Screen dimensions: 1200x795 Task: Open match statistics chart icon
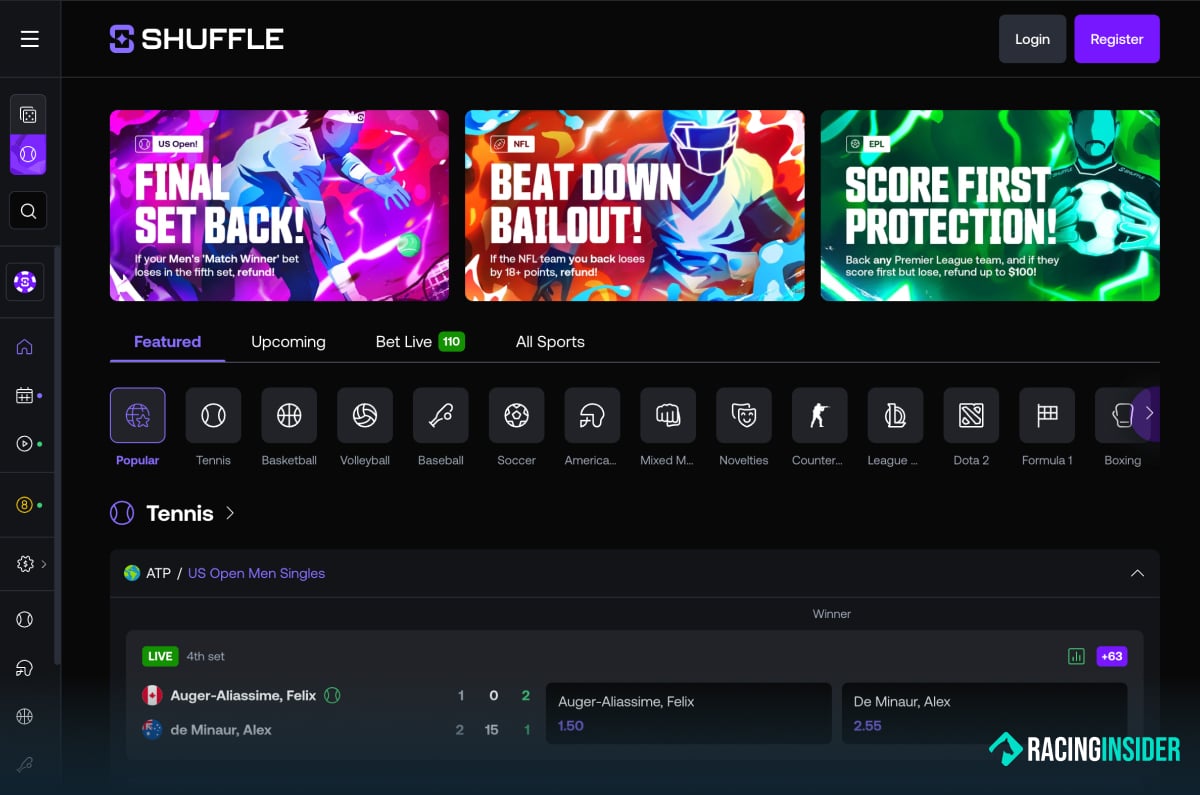click(x=1076, y=656)
